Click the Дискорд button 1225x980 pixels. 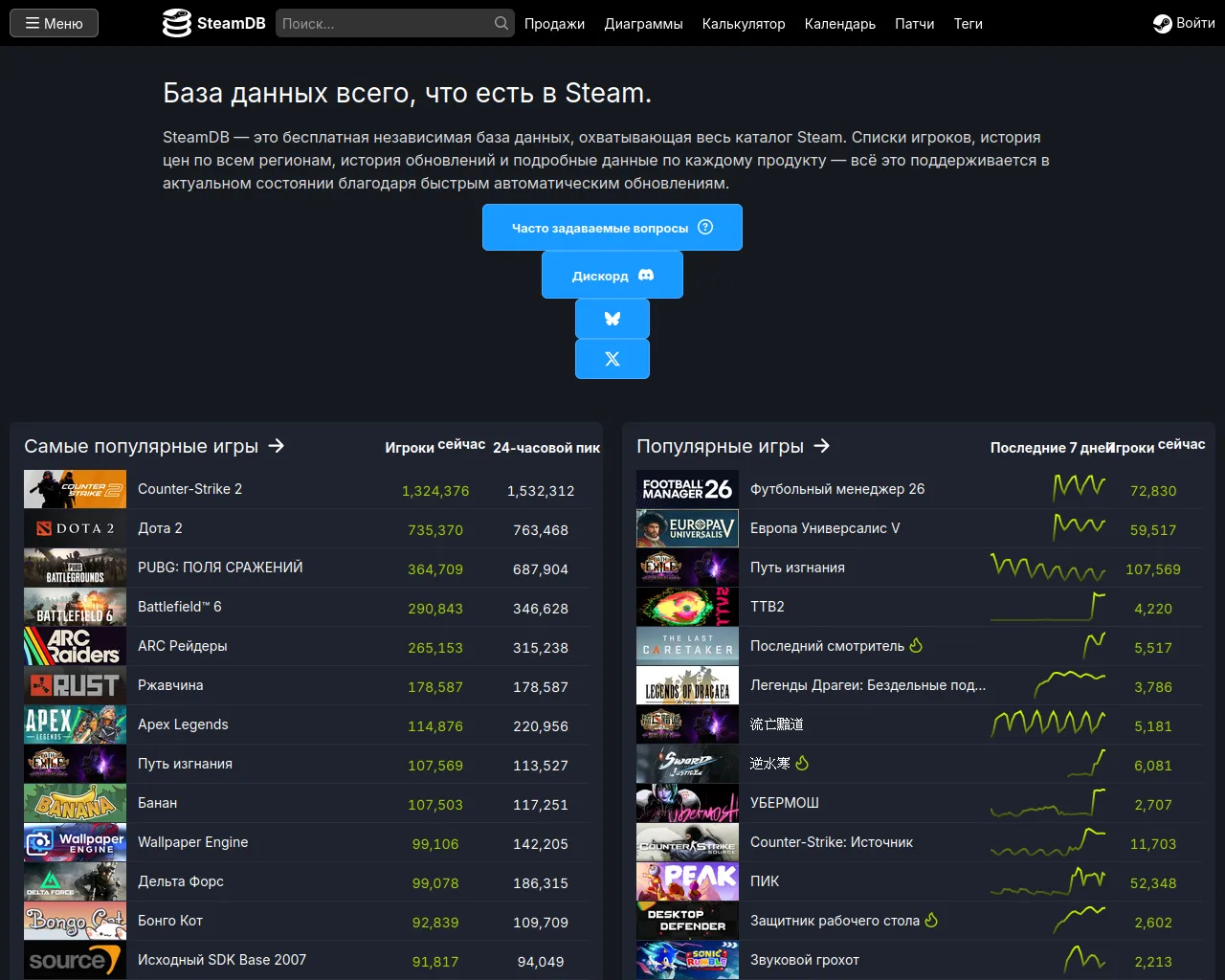pyautogui.click(x=612, y=276)
